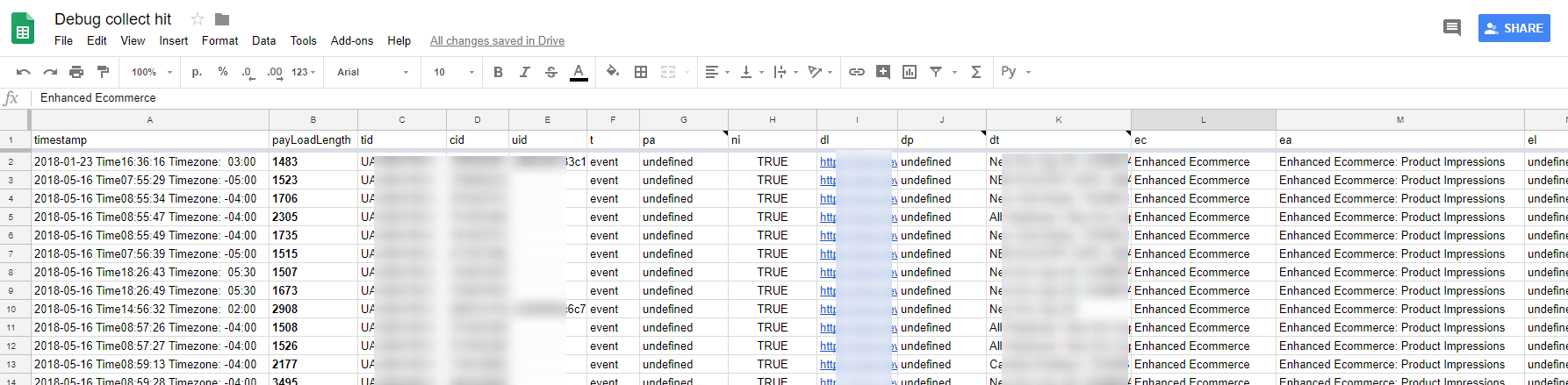This screenshot has height=385, width=1568.
Task: Format selection as percent
Action: [223, 72]
